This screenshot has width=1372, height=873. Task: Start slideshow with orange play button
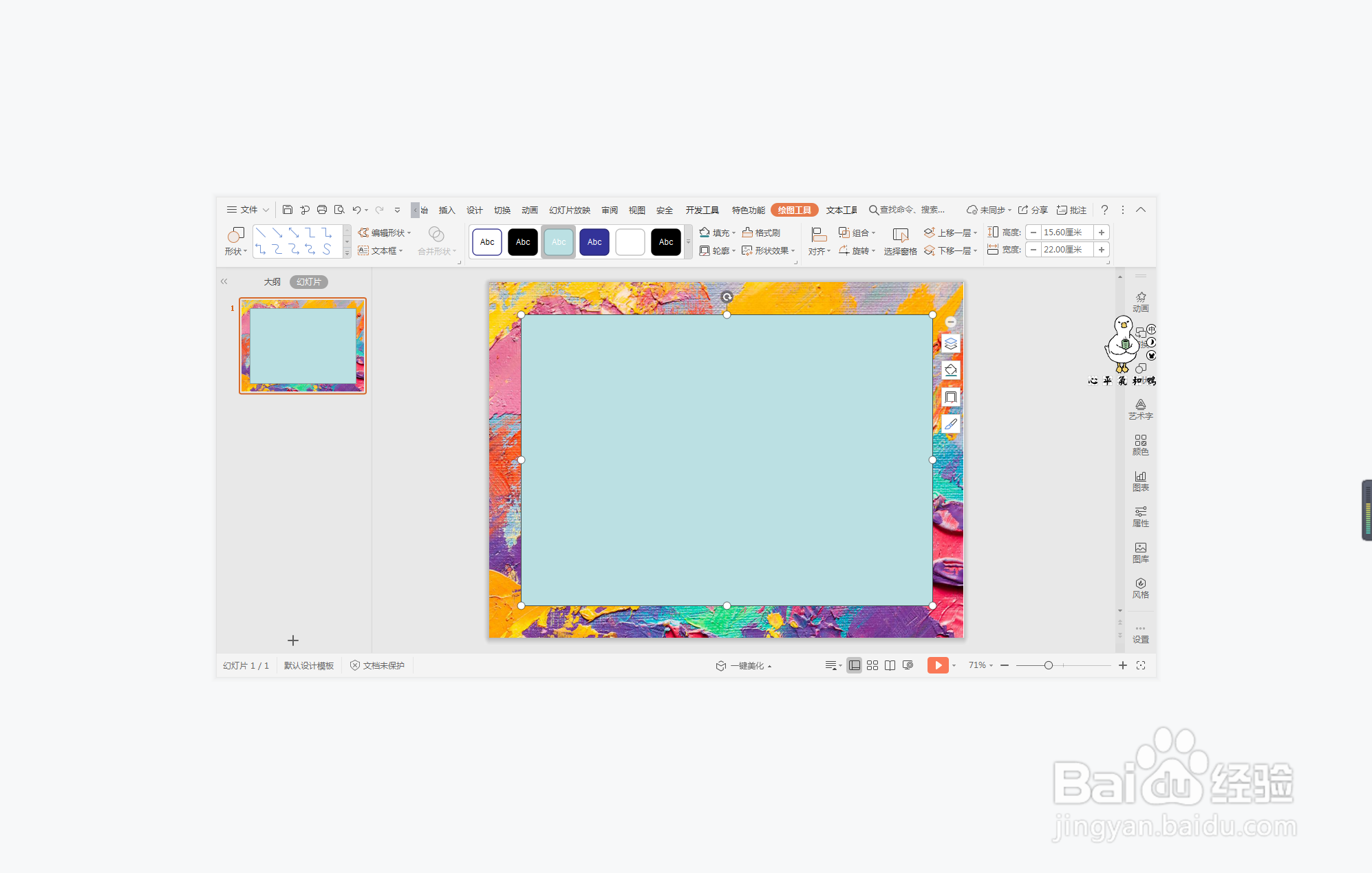937,665
